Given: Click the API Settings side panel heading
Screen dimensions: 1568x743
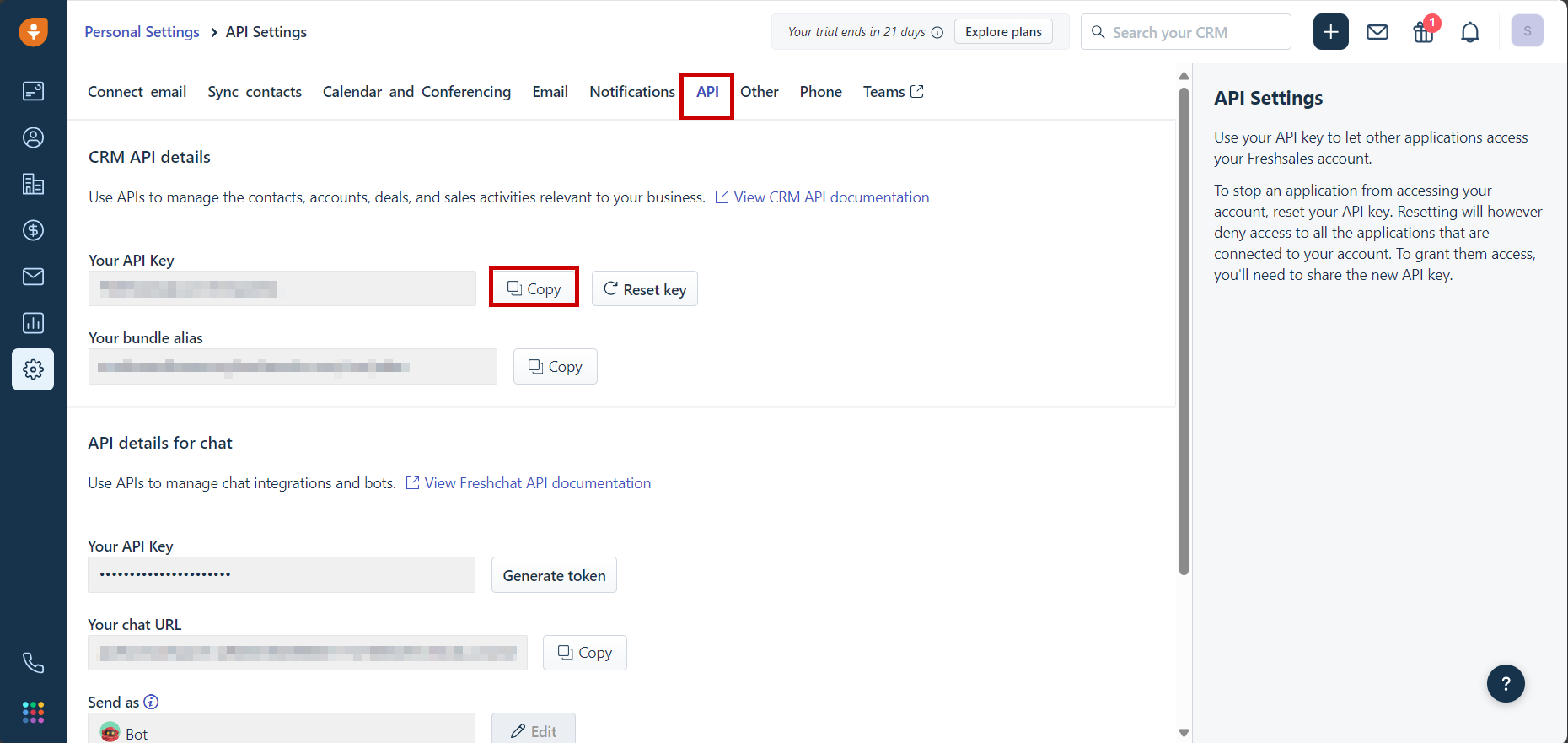Looking at the screenshot, I should tap(1268, 98).
